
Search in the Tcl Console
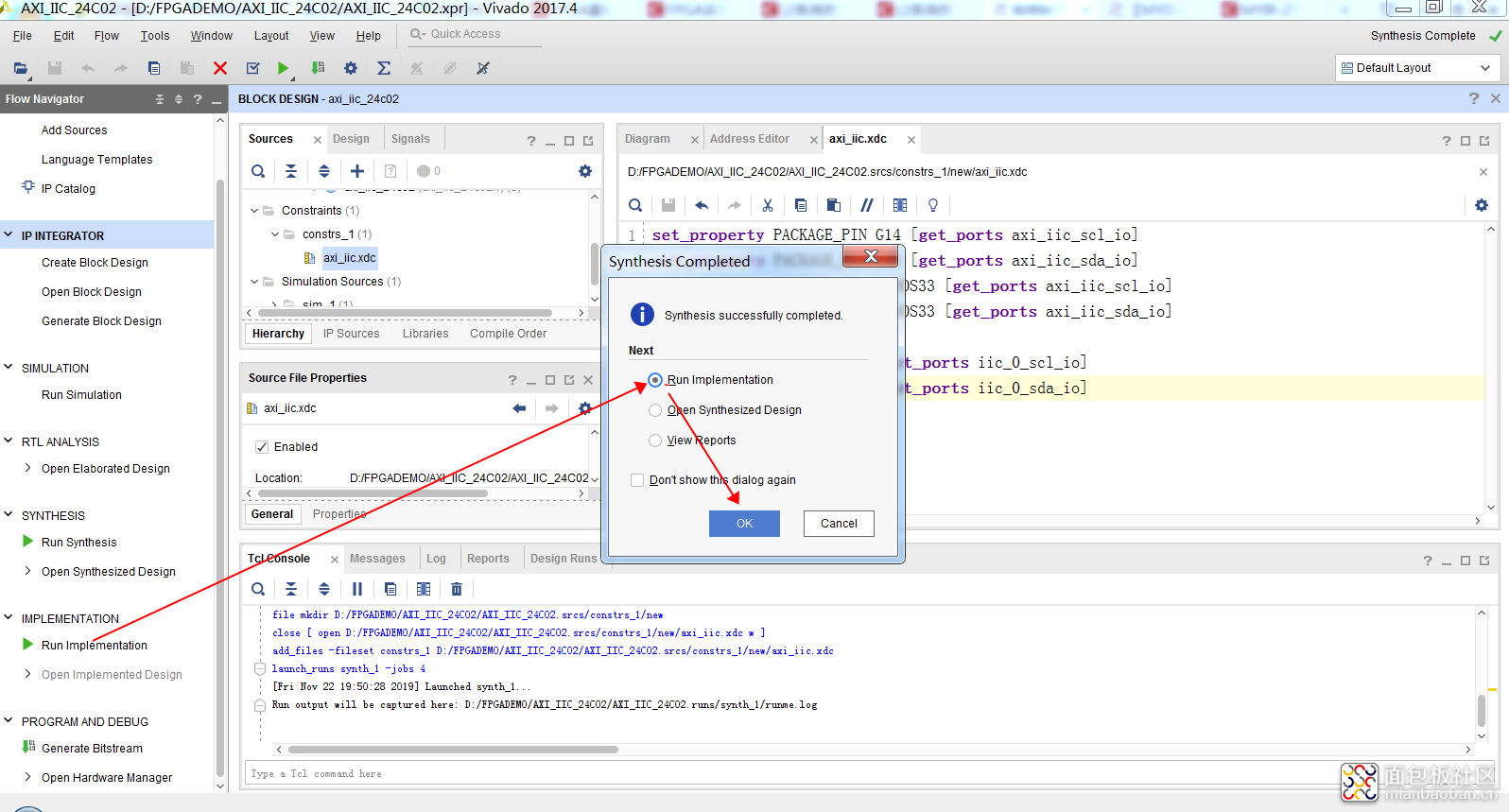coord(258,589)
